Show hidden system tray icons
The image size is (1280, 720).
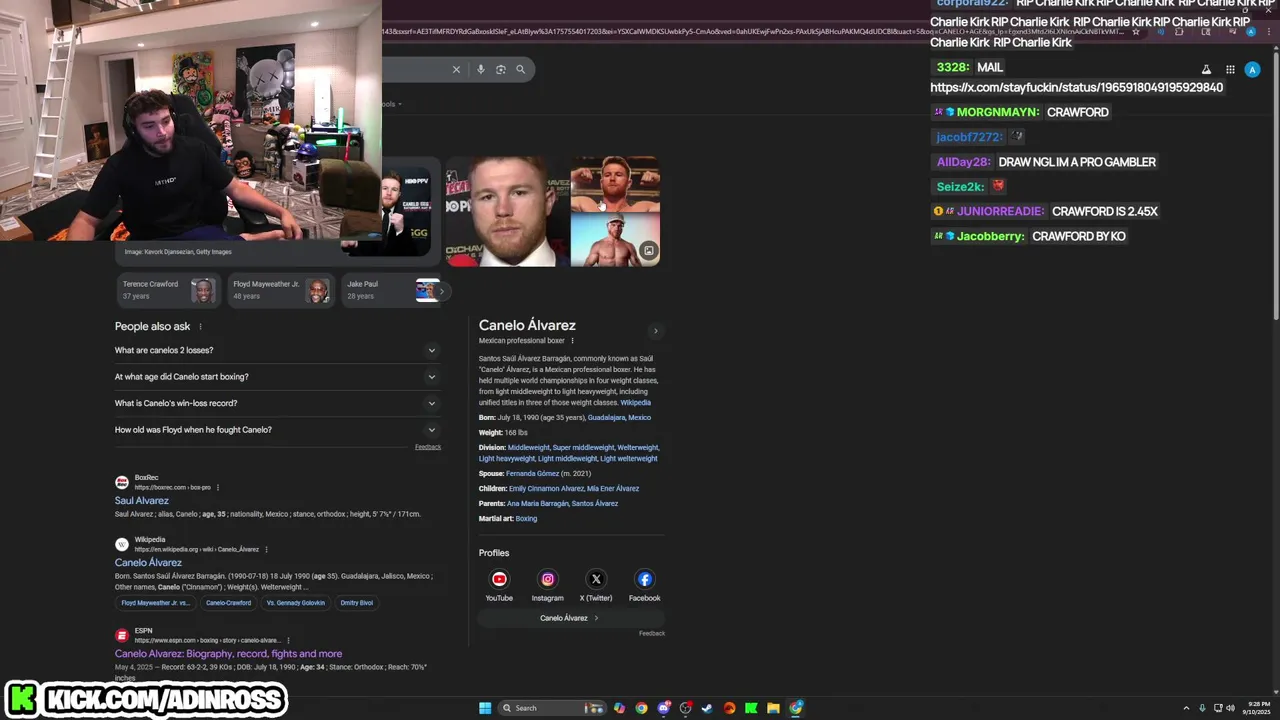point(1186,708)
